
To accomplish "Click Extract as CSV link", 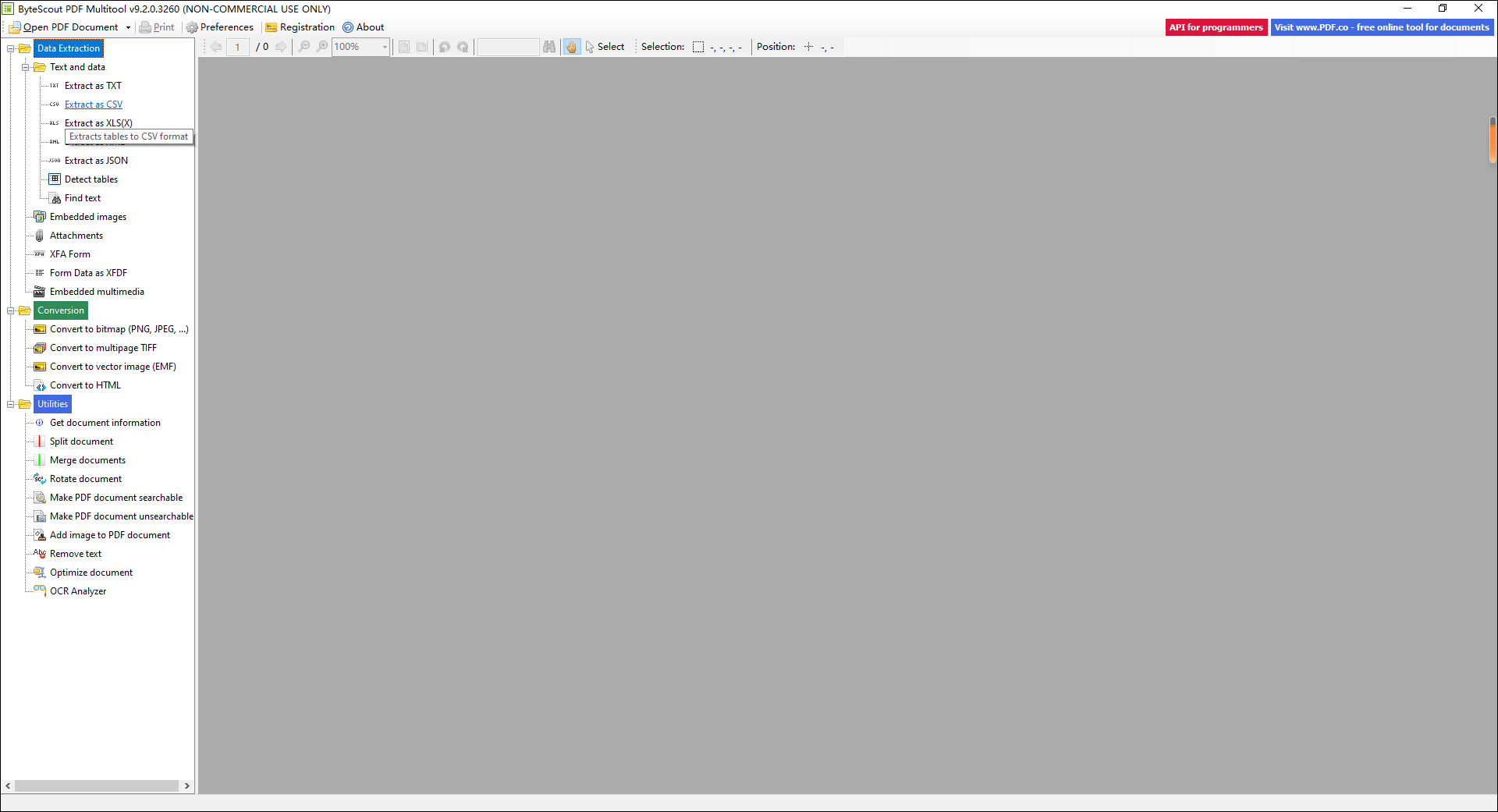I will click(x=93, y=105).
